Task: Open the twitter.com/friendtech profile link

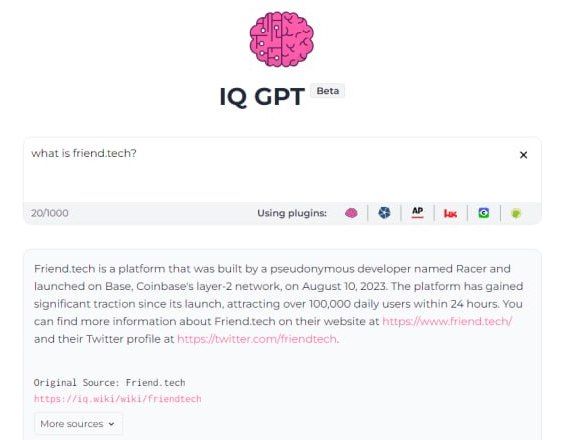Action: (x=257, y=339)
